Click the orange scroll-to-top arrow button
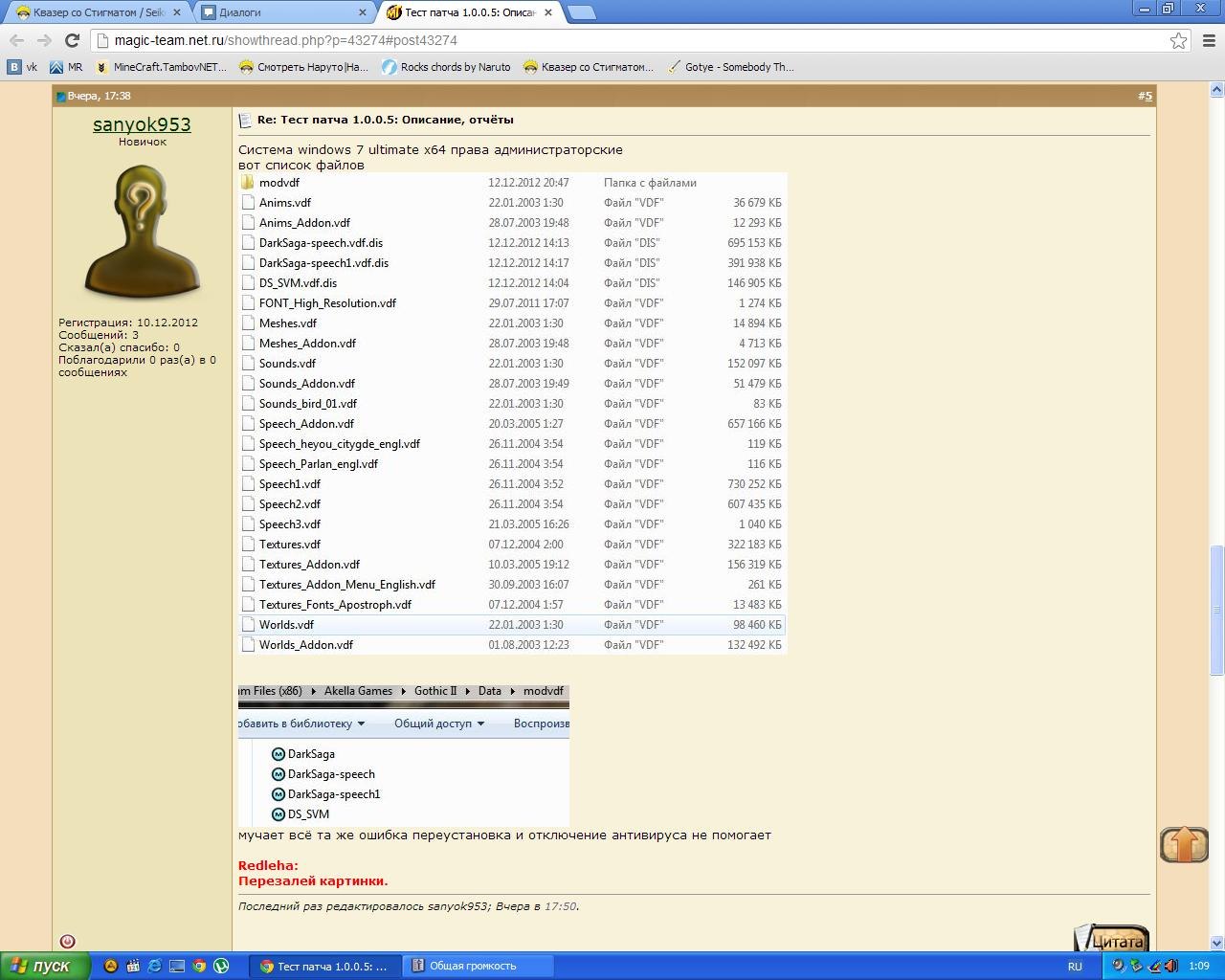This screenshot has height=980, width=1225. (1184, 844)
